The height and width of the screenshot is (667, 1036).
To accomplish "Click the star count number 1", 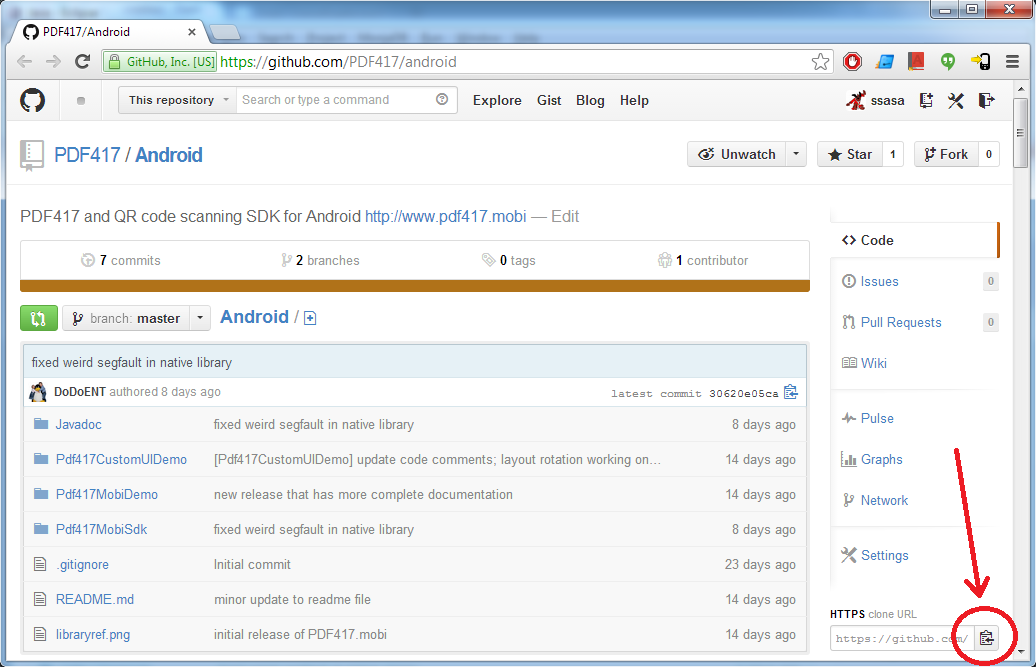I will (x=893, y=154).
